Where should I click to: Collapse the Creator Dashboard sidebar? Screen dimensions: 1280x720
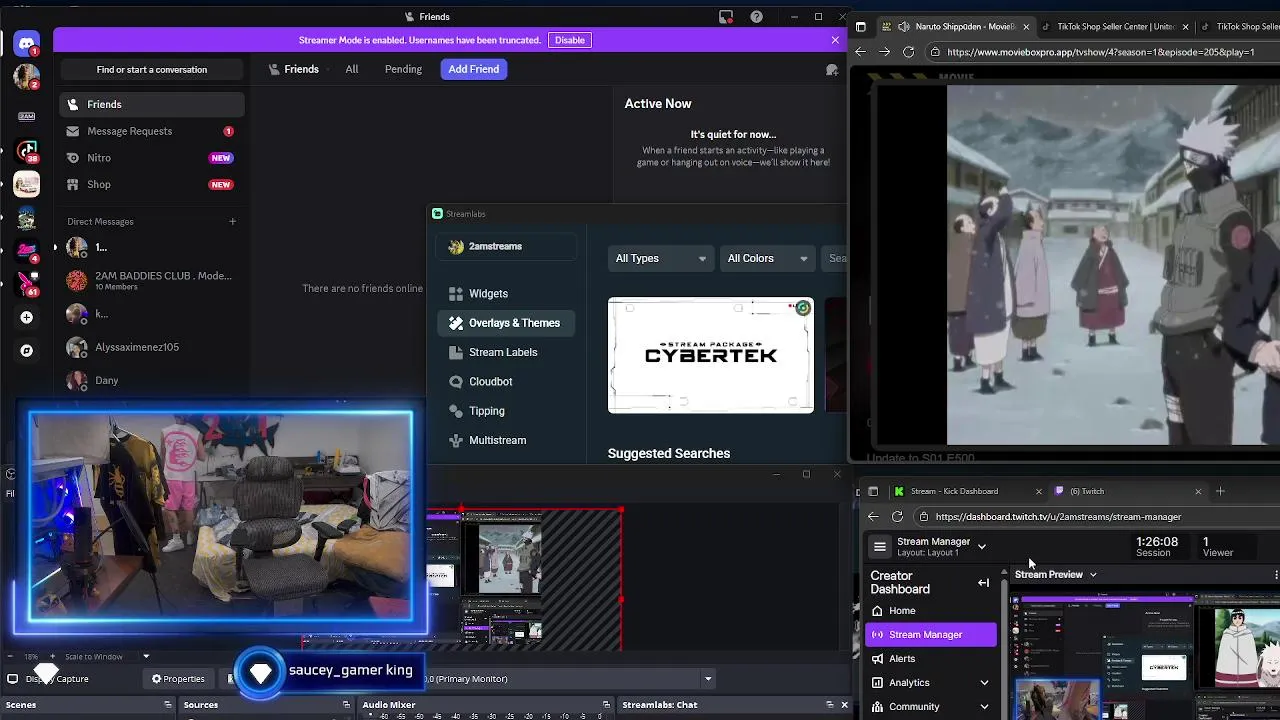(984, 583)
